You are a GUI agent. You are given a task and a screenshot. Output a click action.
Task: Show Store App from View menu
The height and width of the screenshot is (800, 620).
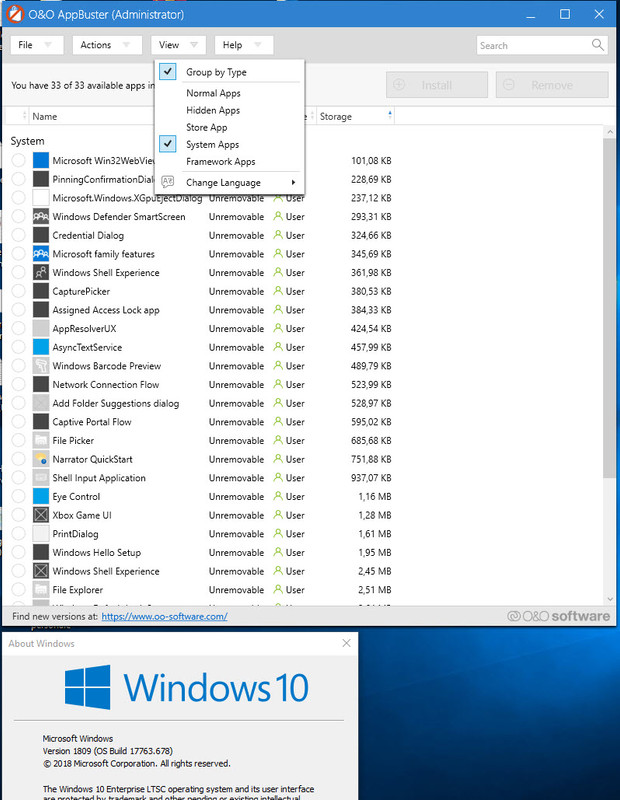[x=207, y=128]
